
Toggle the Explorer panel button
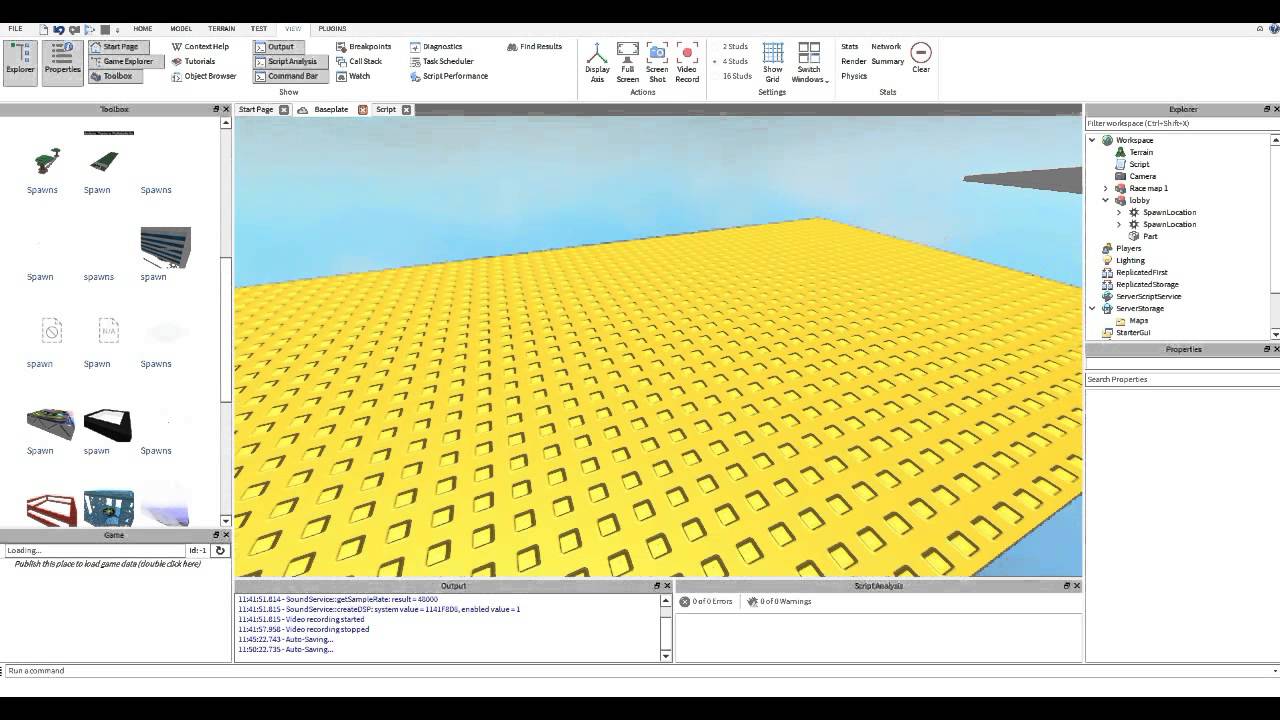click(x=20, y=61)
